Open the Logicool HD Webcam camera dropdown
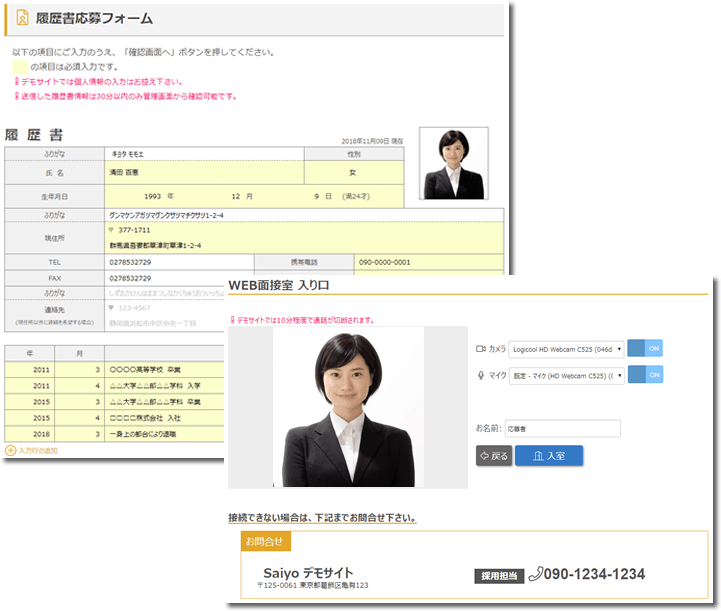This screenshot has width=721, height=611. pyautogui.click(x=566, y=349)
